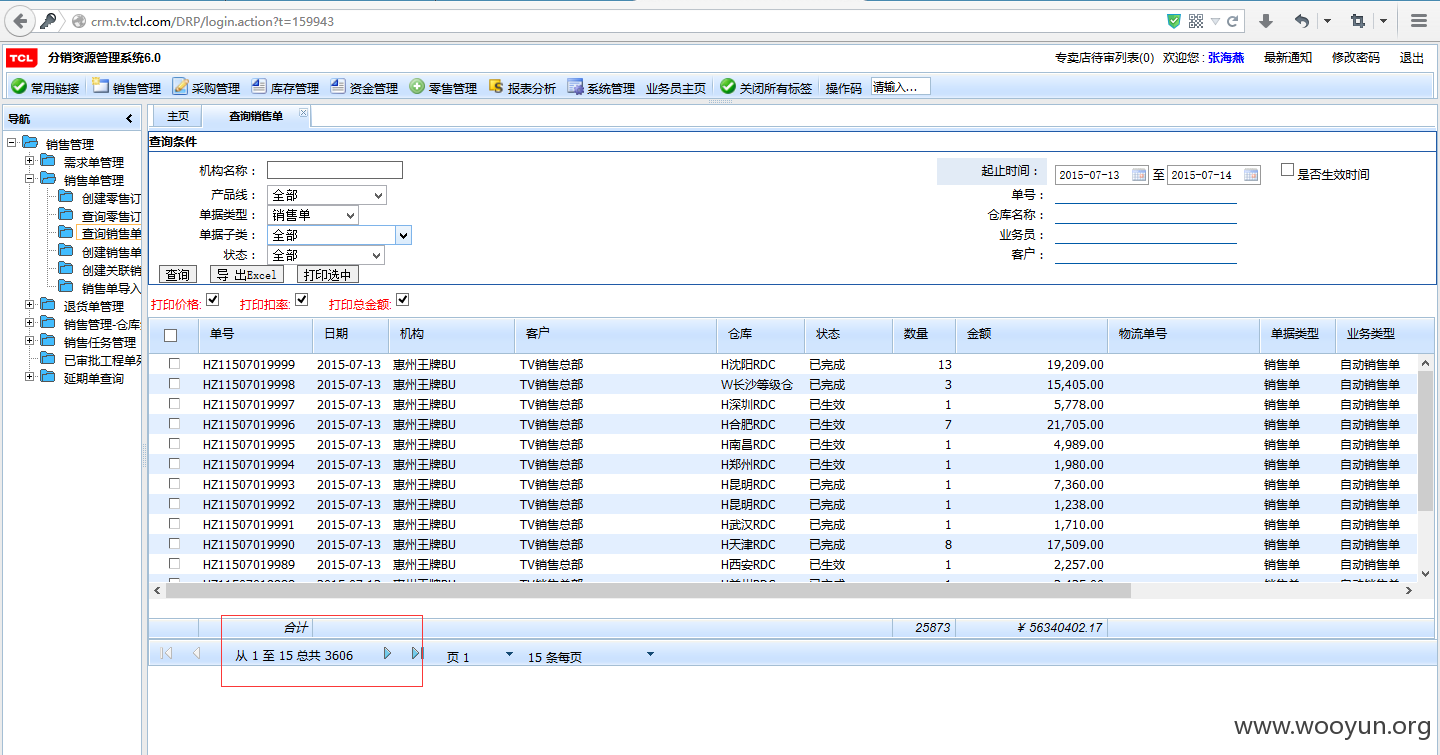Click the green shield icon in address bar

pyautogui.click(x=1174, y=21)
